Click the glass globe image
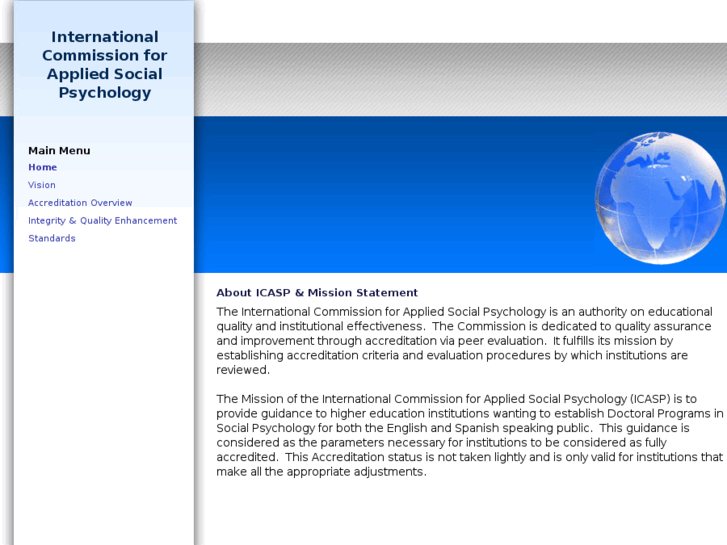Image resolution: width=727 pixels, height=545 pixels. [x=660, y=199]
